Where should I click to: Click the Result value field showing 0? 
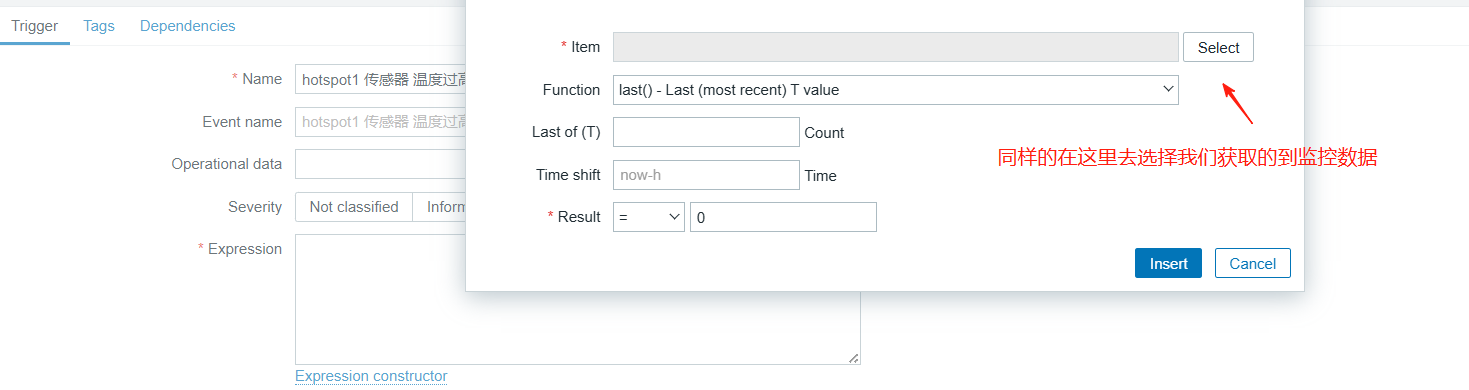coord(783,217)
